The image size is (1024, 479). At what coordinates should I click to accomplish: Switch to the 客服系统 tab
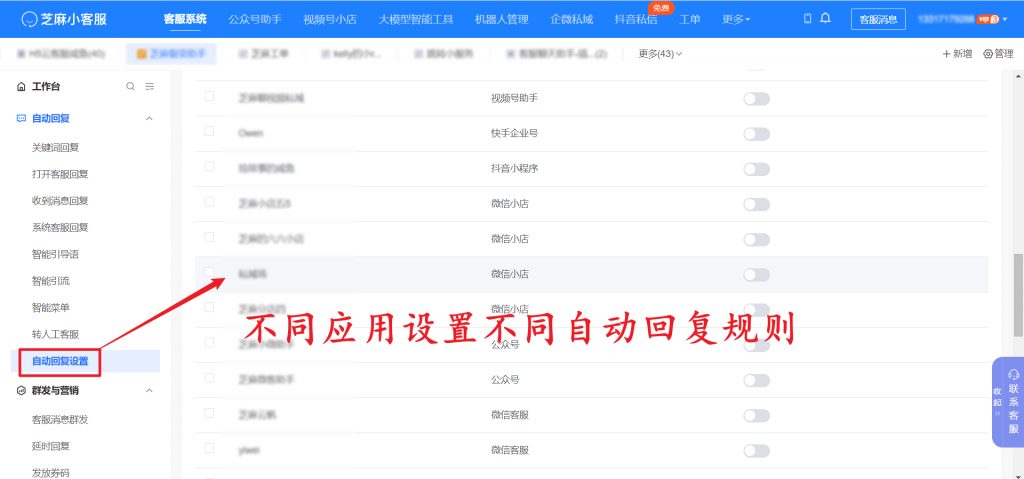pos(185,19)
